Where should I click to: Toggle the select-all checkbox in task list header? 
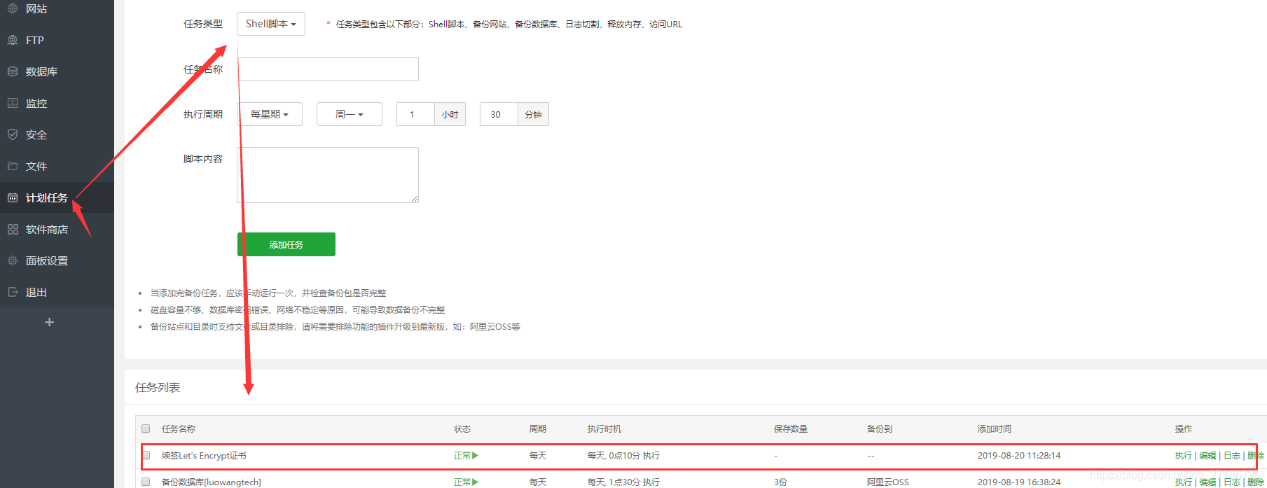click(x=146, y=429)
